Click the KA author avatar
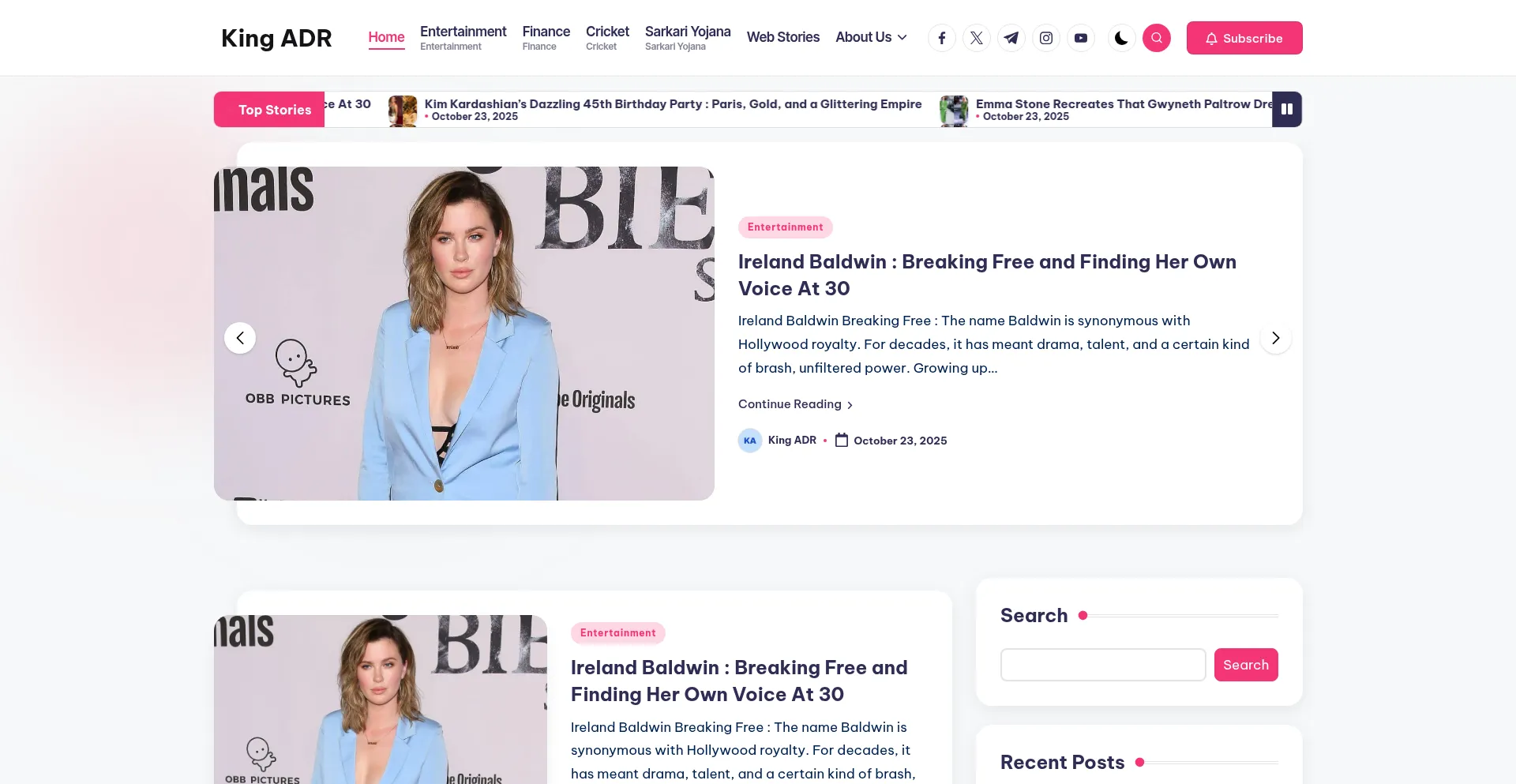Viewport: 1516px width, 784px height. pyautogui.click(x=750, y=441)
